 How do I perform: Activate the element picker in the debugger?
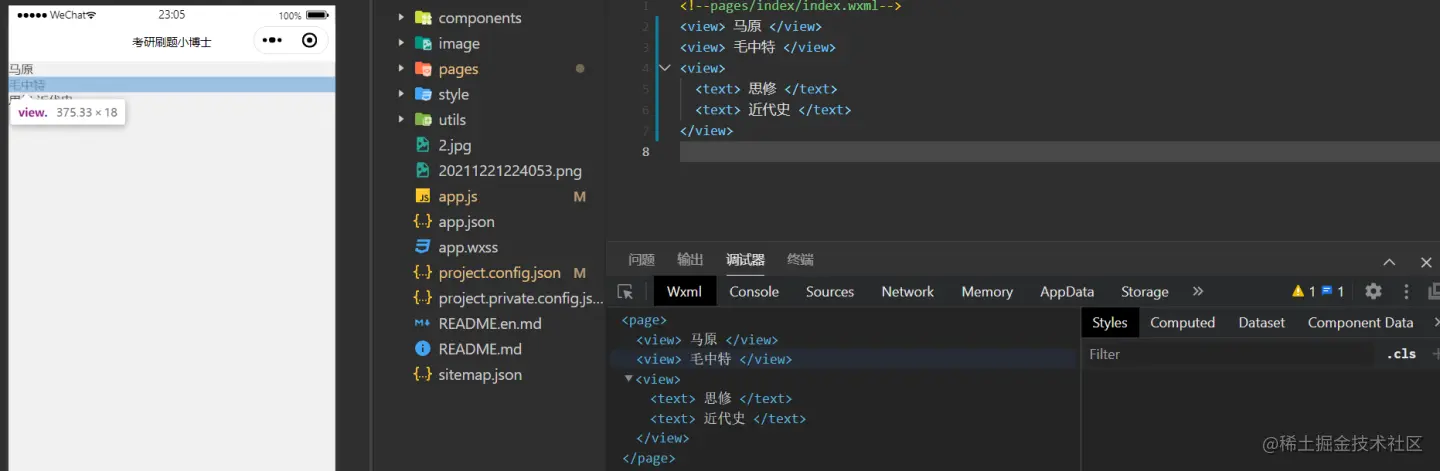pos(625,292)
